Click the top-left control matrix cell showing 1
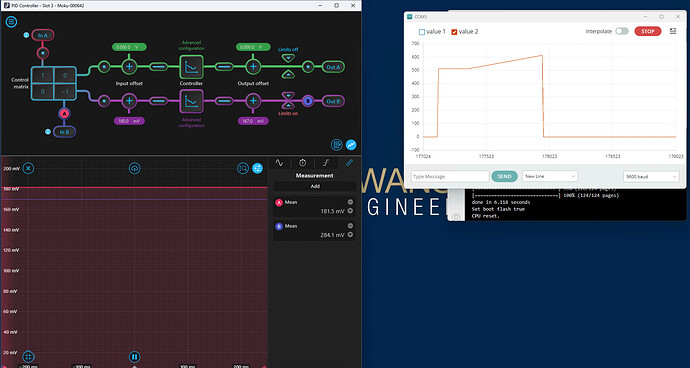This screenshot has height=368, width=690. [43, 75]
